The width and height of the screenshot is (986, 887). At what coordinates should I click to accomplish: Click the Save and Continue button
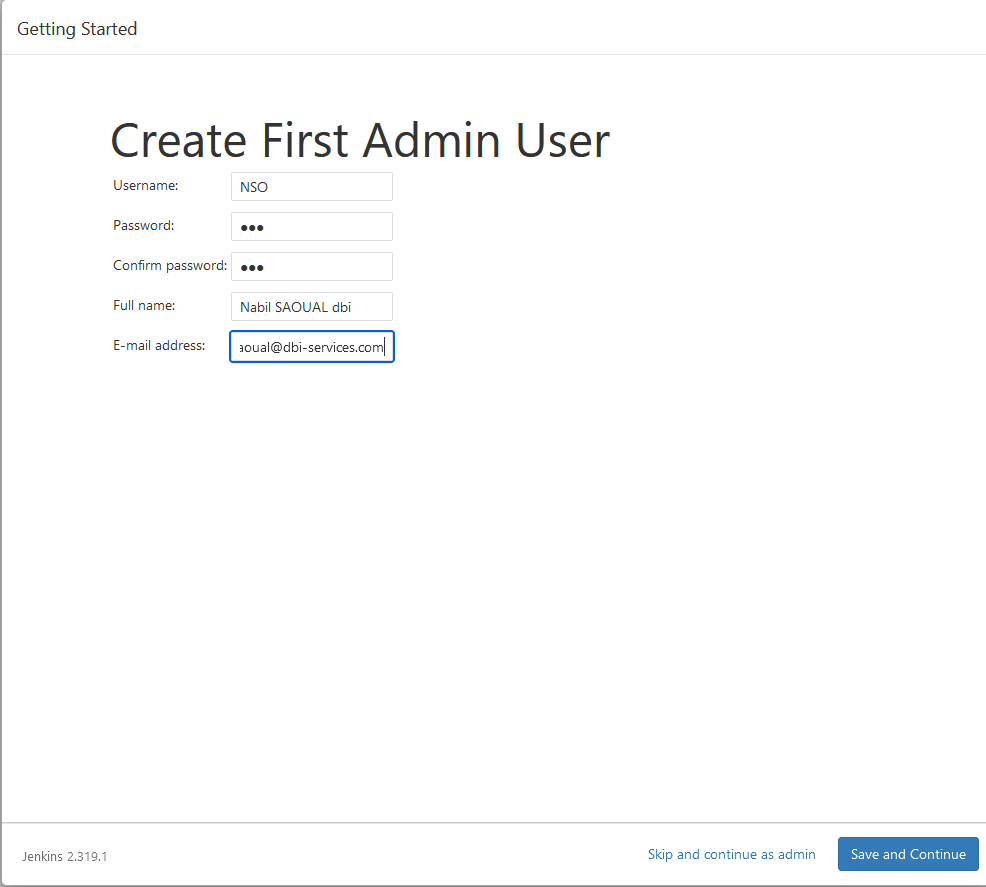click(x=908, y=854)
